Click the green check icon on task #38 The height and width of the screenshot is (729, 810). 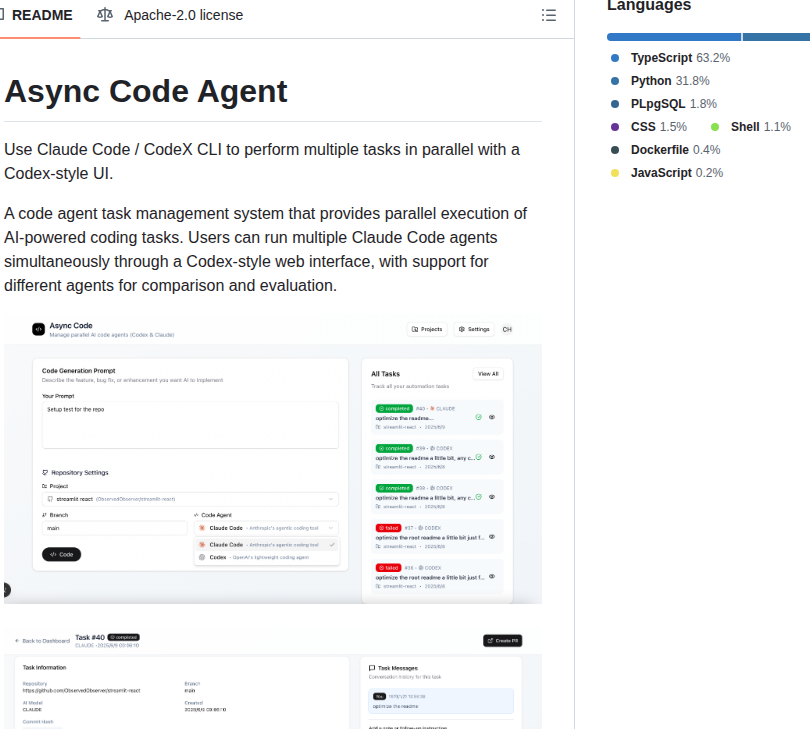tap(478, 497)
